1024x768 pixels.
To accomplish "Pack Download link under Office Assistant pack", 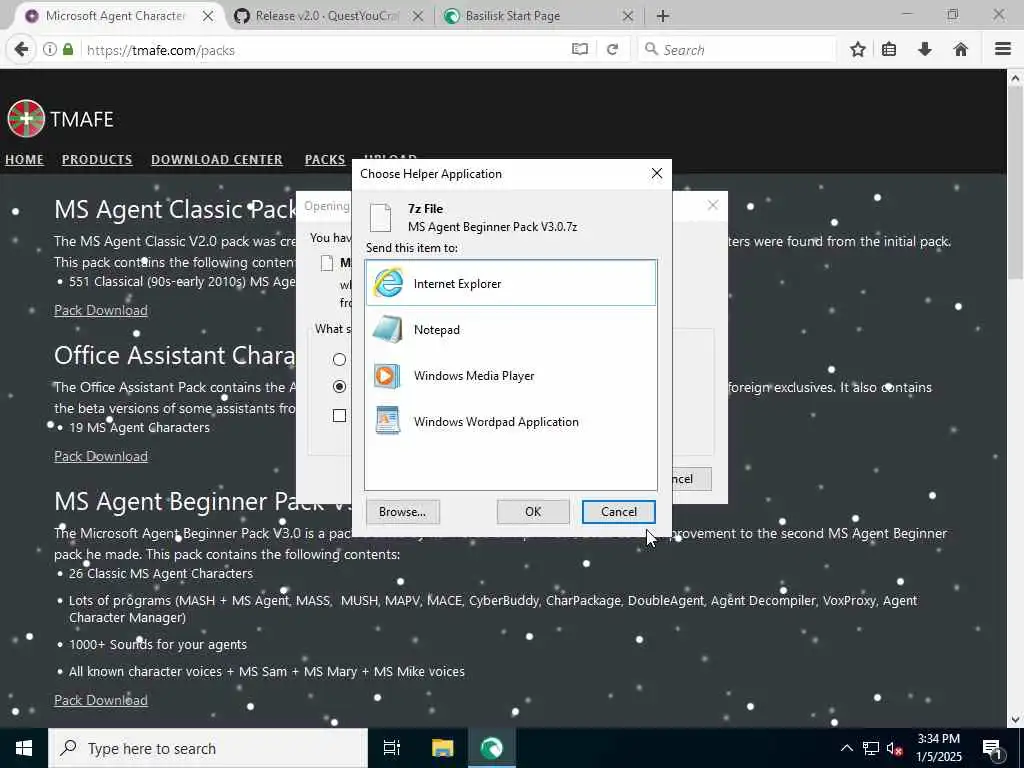I will (101, 456).
